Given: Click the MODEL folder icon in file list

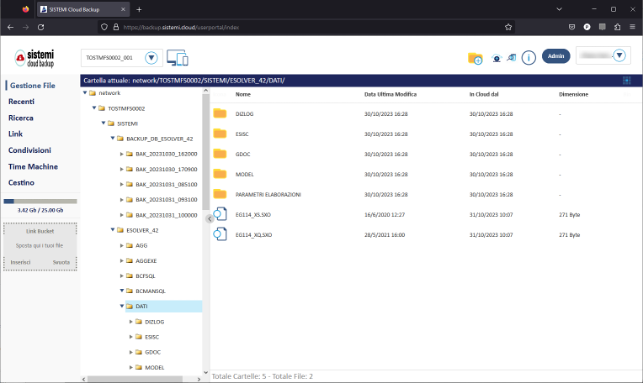Looking at the screenshot, I should tap(220, 174).
